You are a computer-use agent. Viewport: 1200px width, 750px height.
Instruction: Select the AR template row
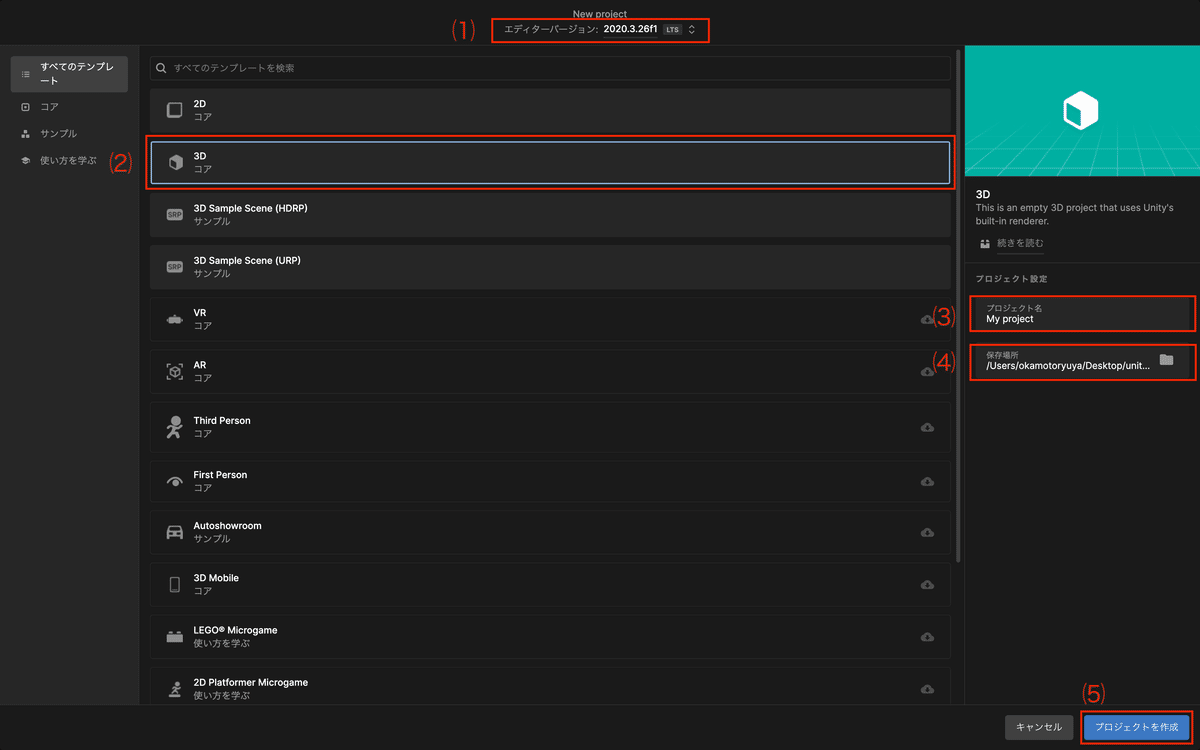(x=550, y=371)
